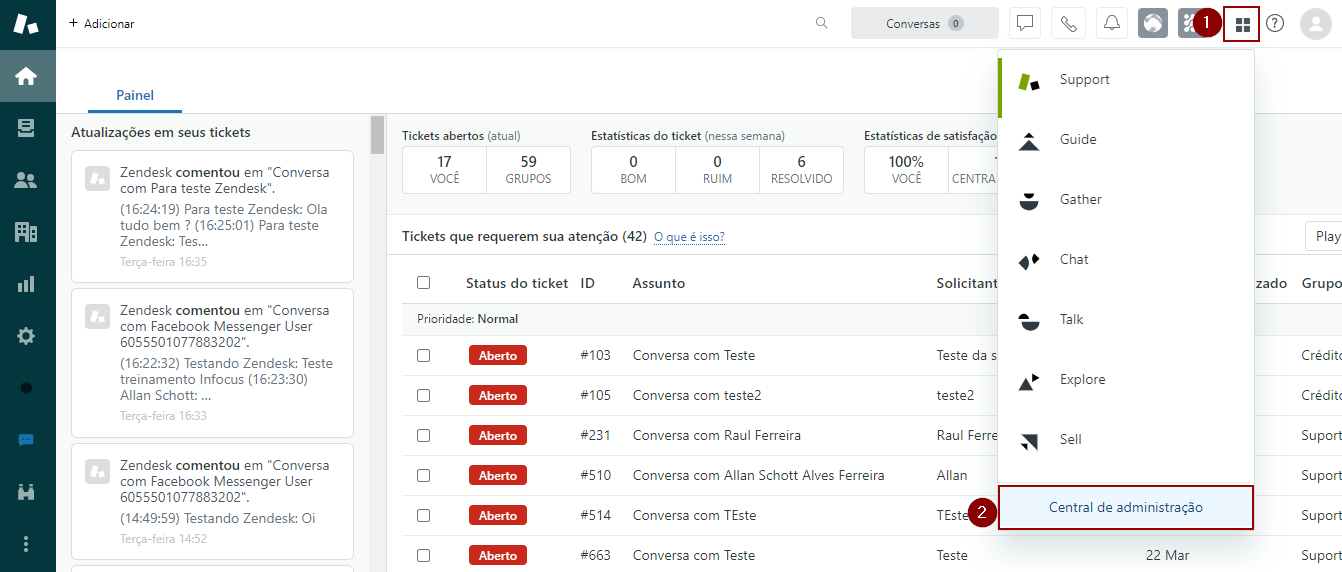Click the Home icon in sidebar

click(x=27, y=76)
